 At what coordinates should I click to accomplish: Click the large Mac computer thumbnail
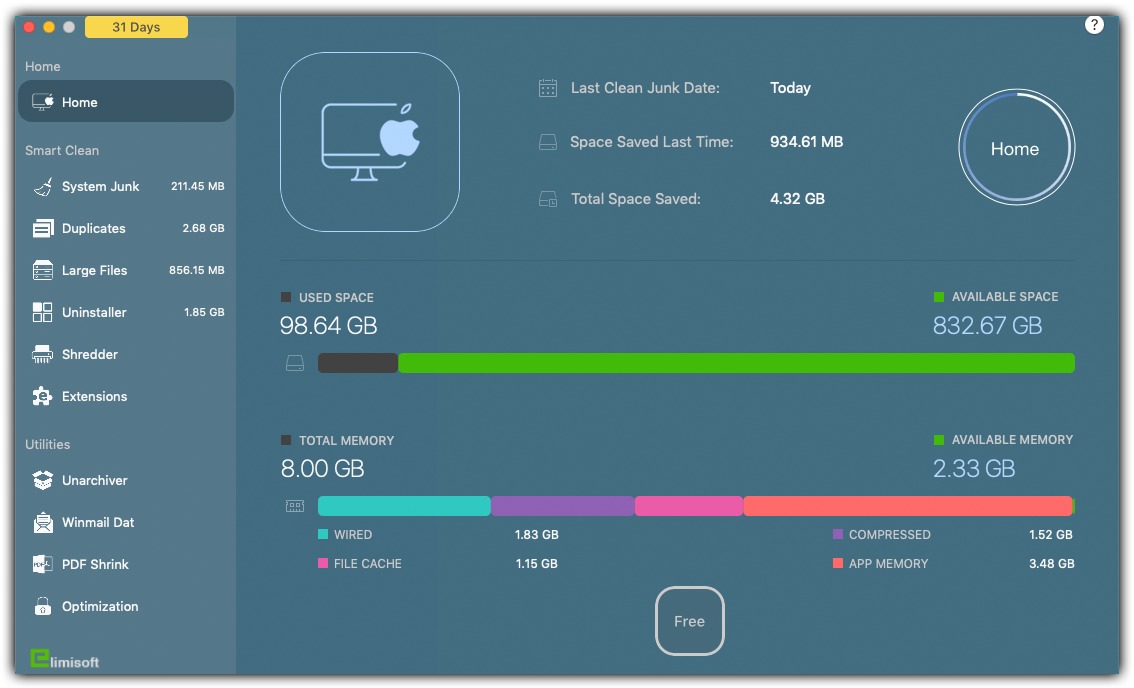pyautogui.click(x=370, y=142)
